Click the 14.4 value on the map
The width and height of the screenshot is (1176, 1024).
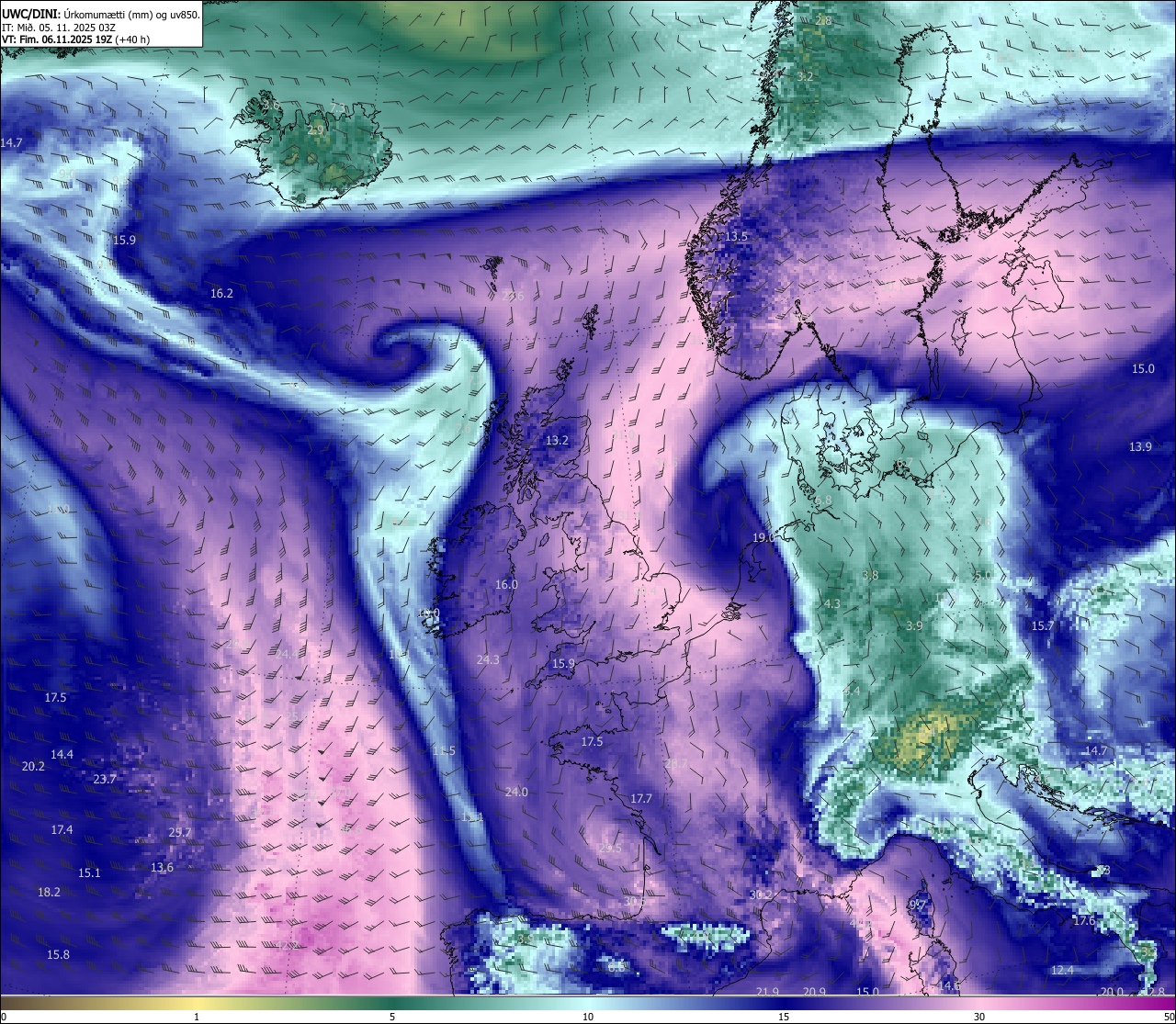coord(62,755)
